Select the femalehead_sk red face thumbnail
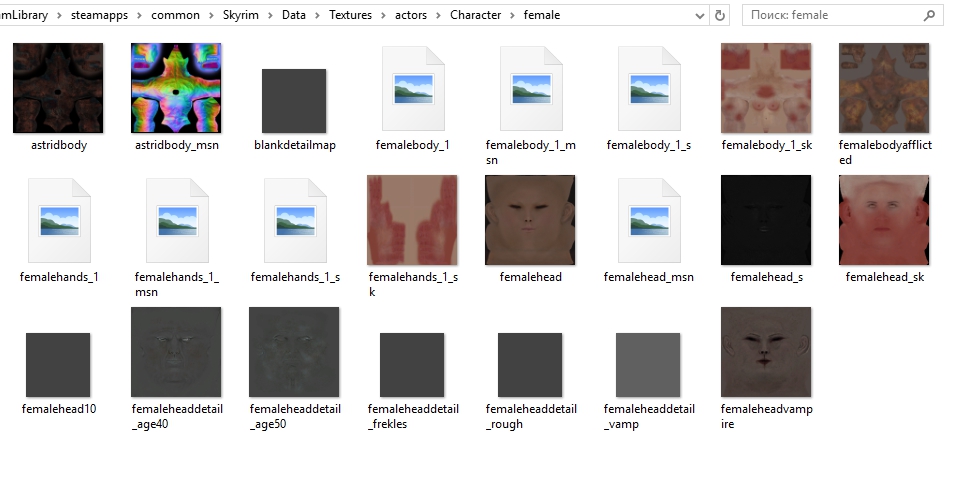 click(x=884, y=220)
